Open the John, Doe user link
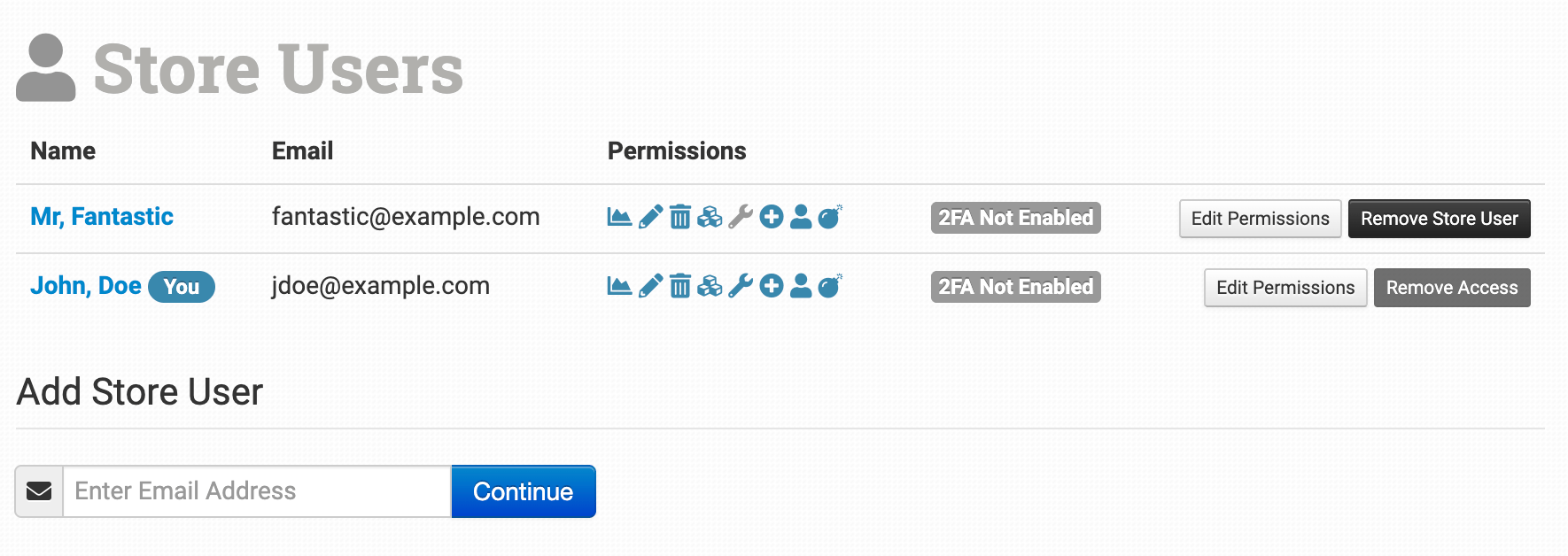Screen dimensions: 1568x556 (86, 286)
